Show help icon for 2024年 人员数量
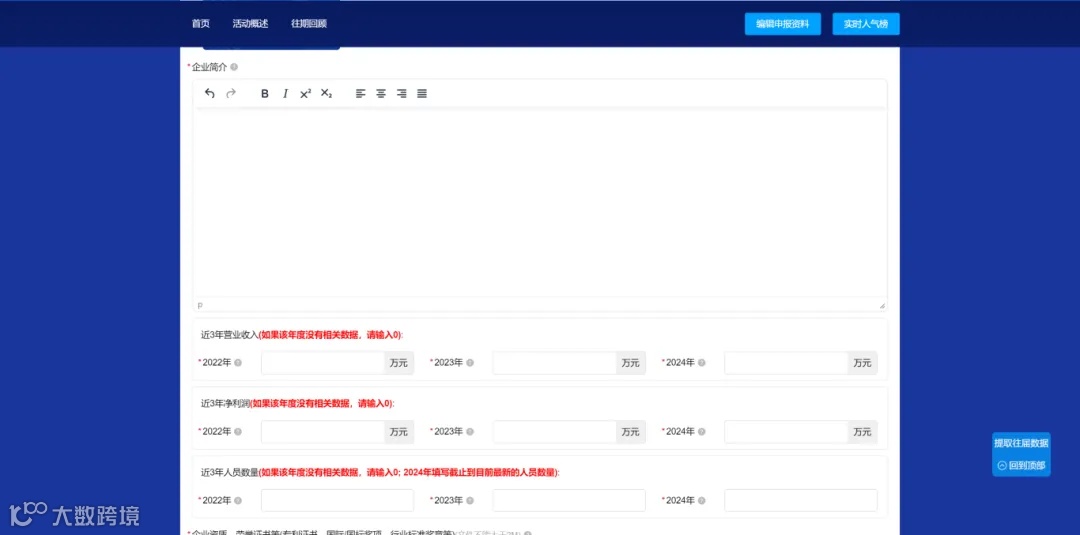The width and height of the screenshot is (1080, 535). pyautogui.click(x=702, y=501)
